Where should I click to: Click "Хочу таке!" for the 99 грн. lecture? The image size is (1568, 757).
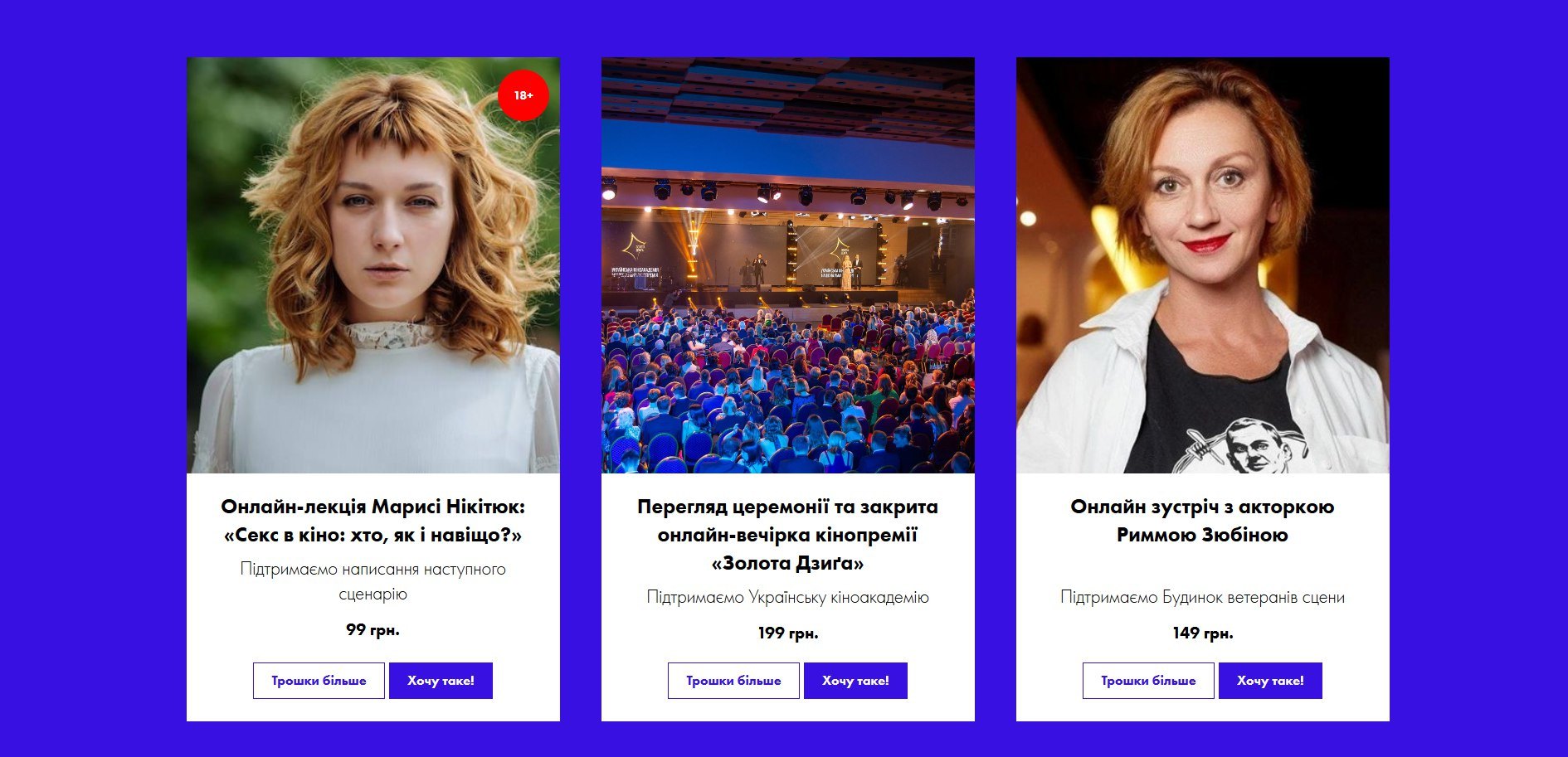pyautogui.click(x=441, y=681)
